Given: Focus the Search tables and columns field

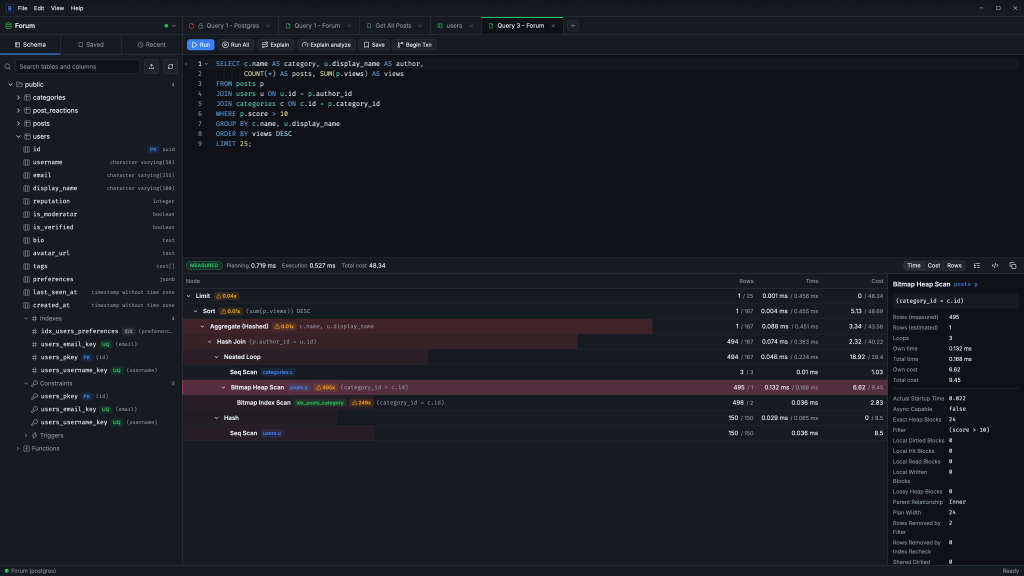Looking at the screenshot, I should [77, 67].
